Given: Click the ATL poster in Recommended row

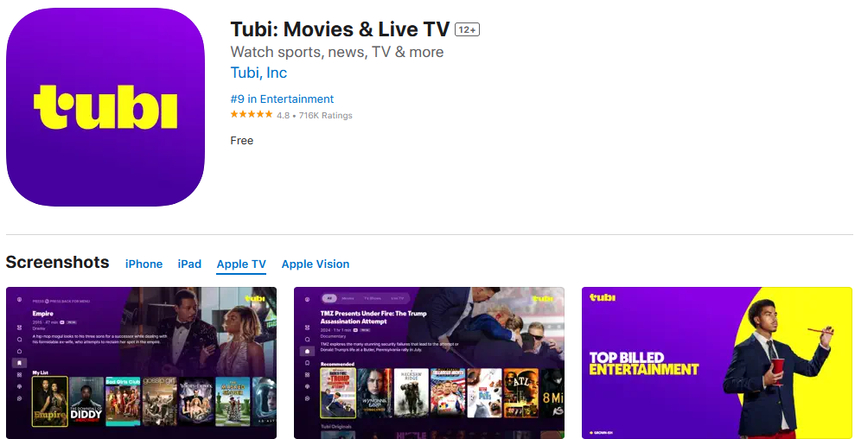Looking at the screenshot, I should click(521, 393).
